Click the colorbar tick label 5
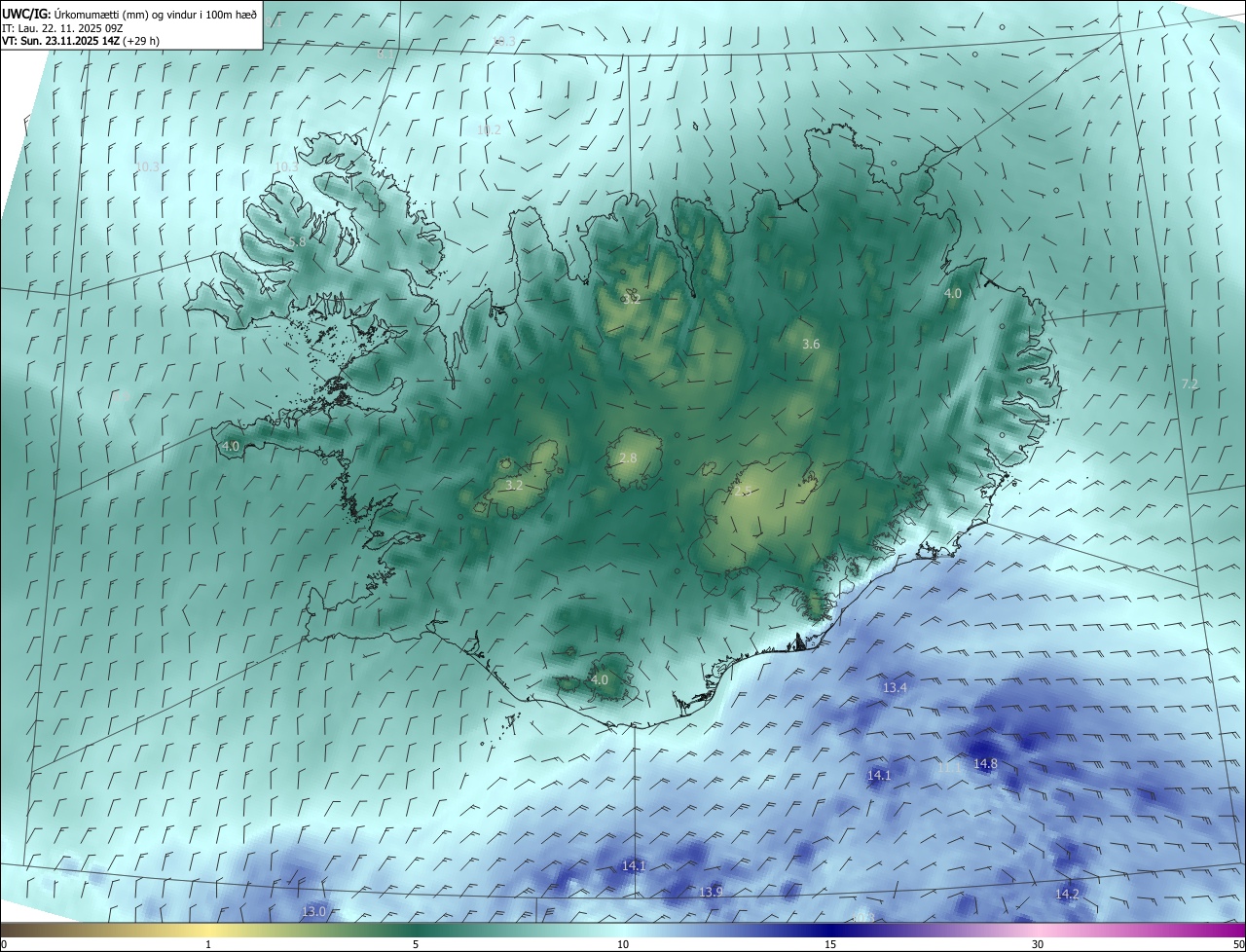The width and height of the screenshot is (1246, 952). coord(416,944)
